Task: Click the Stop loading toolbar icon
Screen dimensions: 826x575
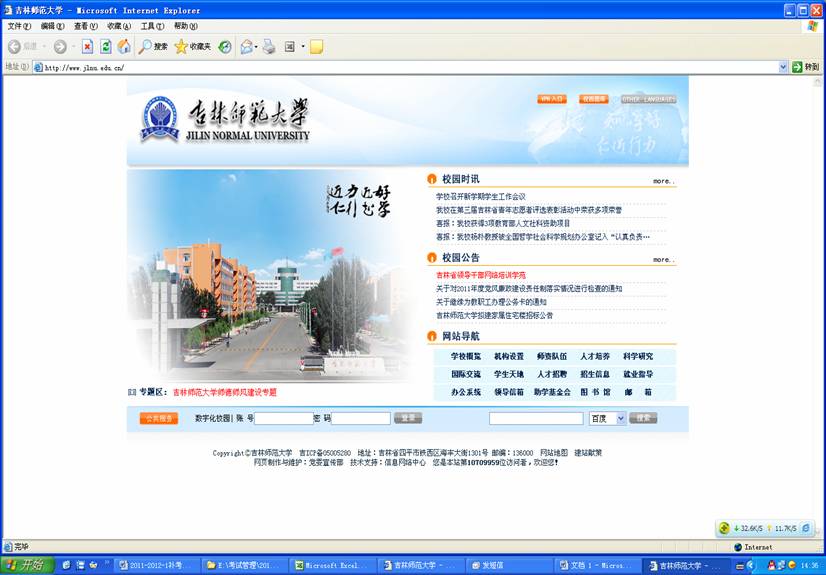Action: point(87,46)
